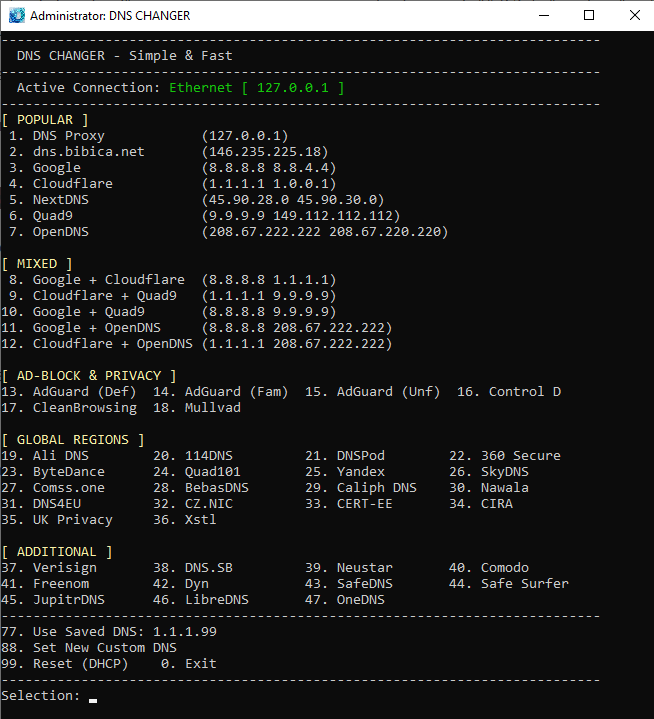Minimize the DNS CHANGER window
Image resolution: width=654 pixels, height=719 pixels.
coord(544,16)
